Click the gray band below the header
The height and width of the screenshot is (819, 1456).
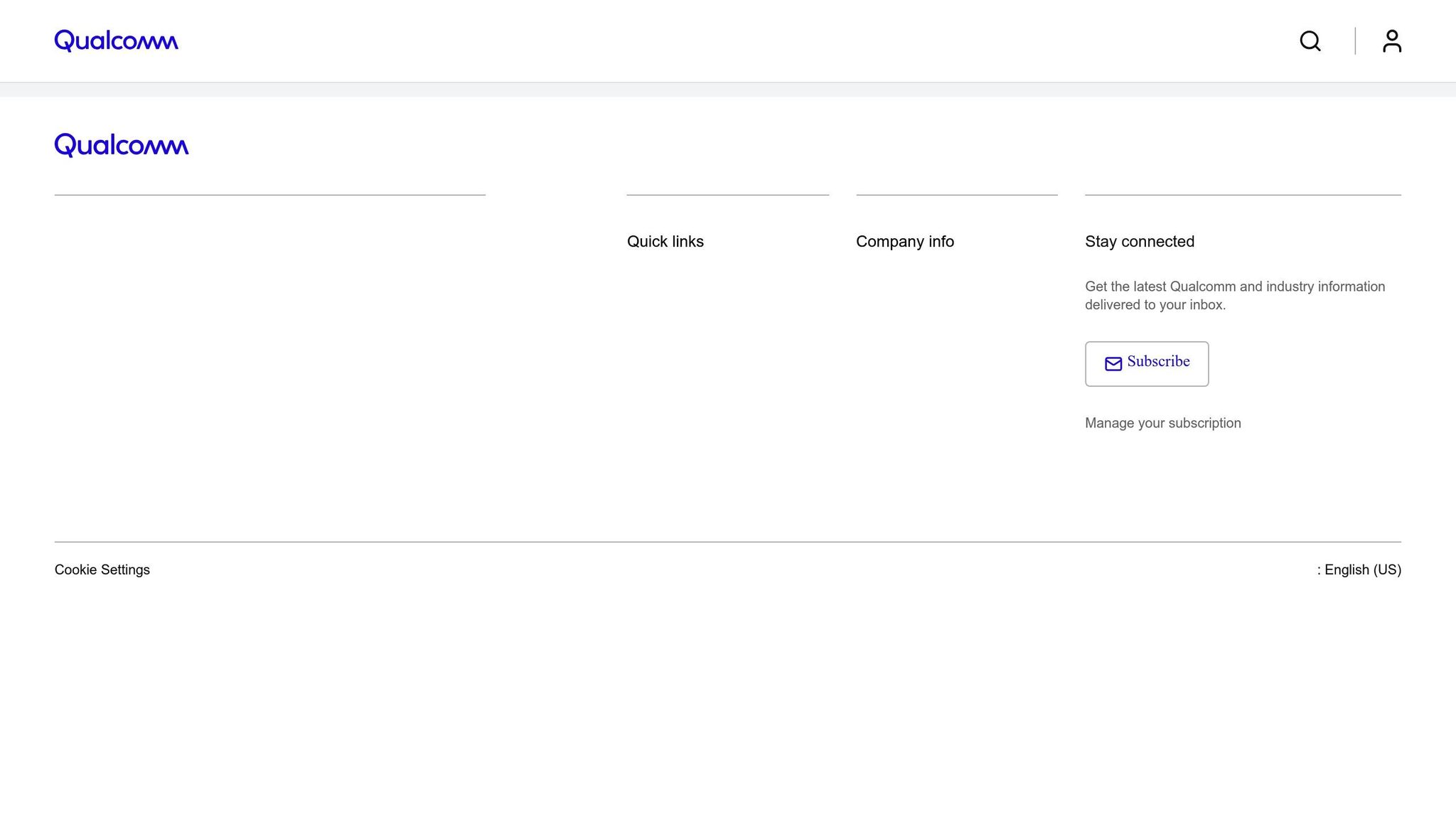tap(728, 90)
